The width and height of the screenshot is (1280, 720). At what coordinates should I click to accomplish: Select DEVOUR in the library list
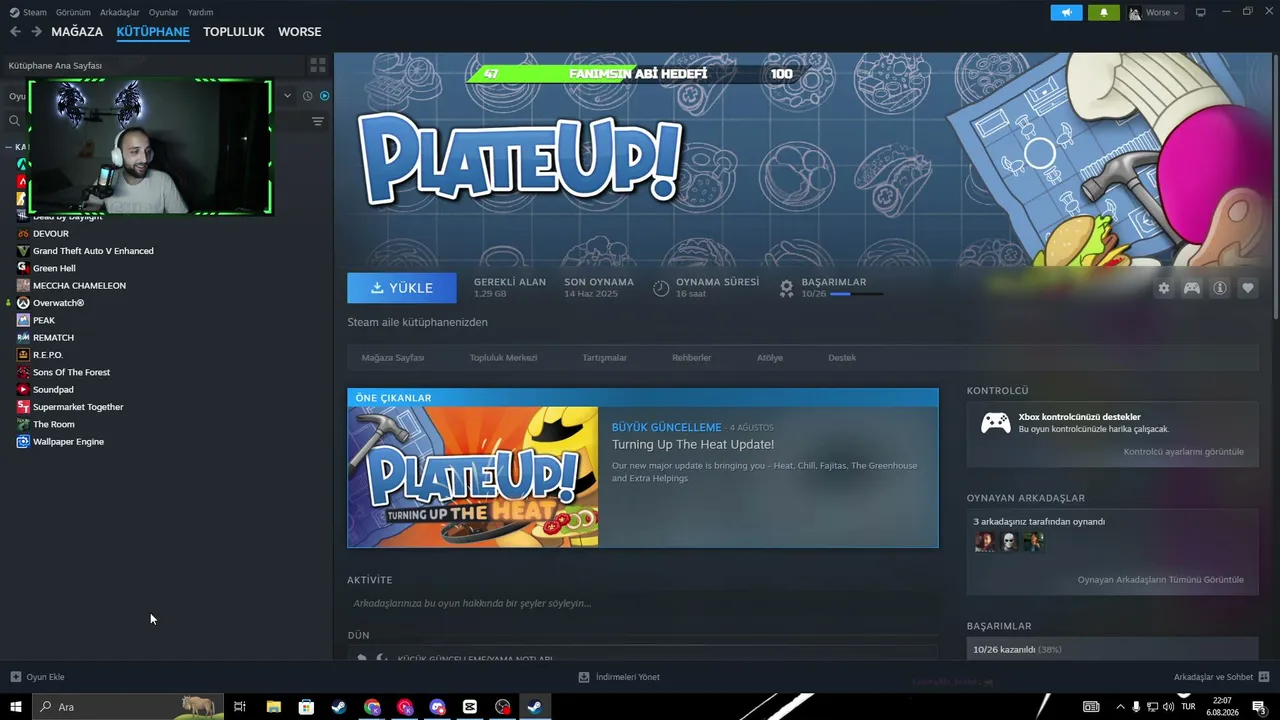coord(51,234)
